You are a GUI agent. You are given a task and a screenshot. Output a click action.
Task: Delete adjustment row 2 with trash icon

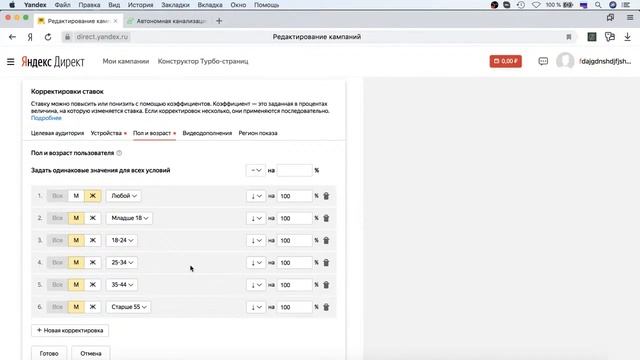tap(326, 218)
